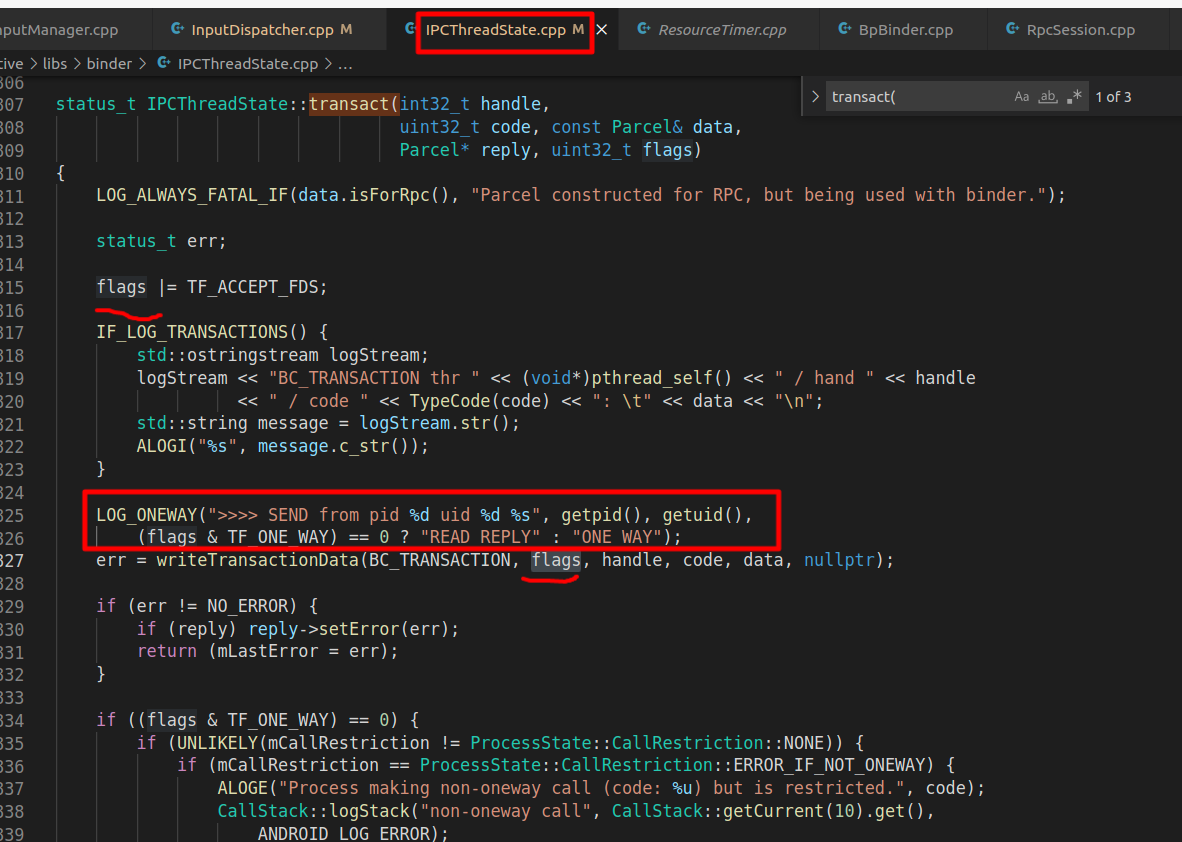Open the breadcrumb ellipsis symbol list

click(x=345, y=64)
